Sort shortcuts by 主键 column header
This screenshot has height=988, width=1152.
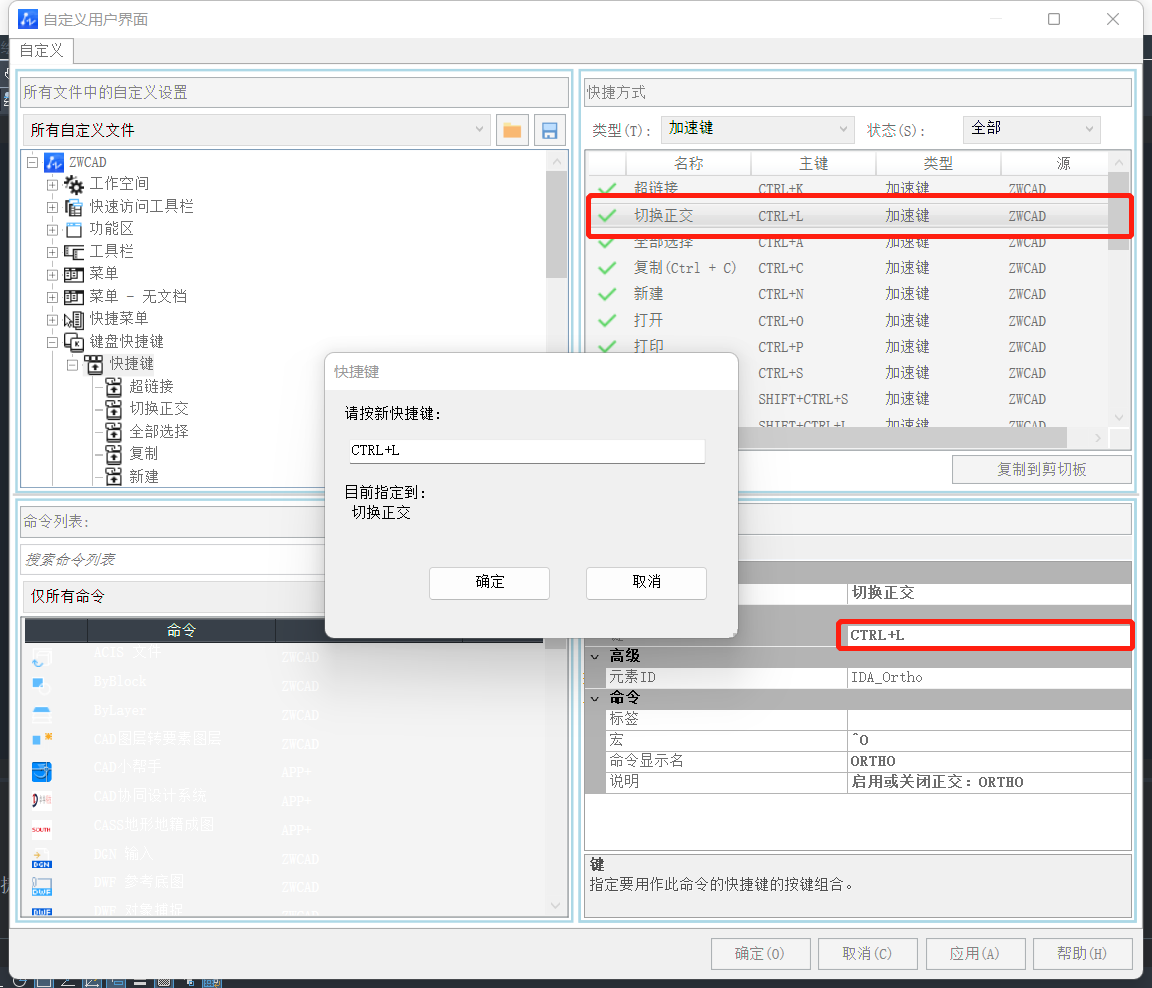[x=813, y=164]
